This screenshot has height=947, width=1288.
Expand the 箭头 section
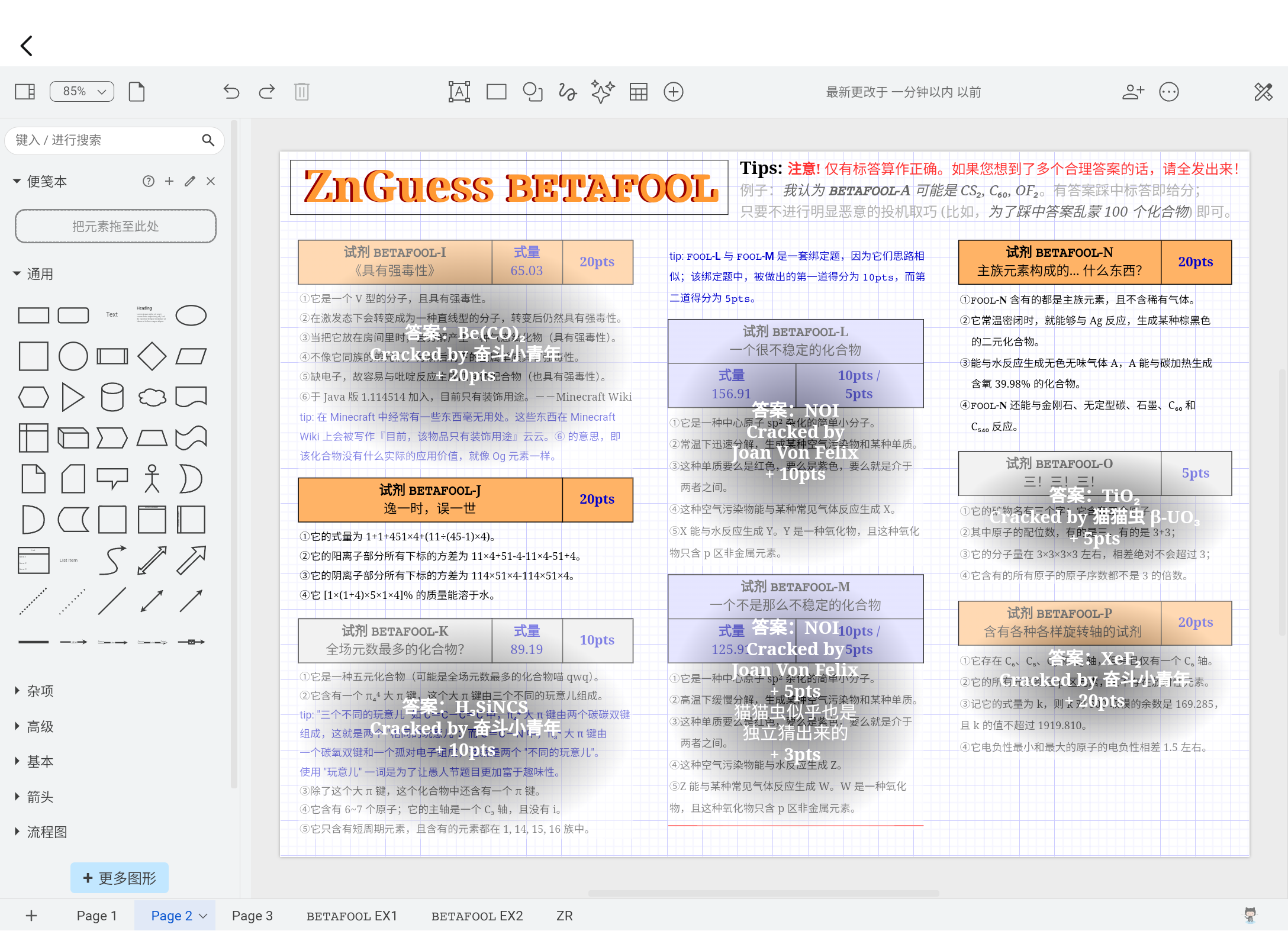[34, 797]
